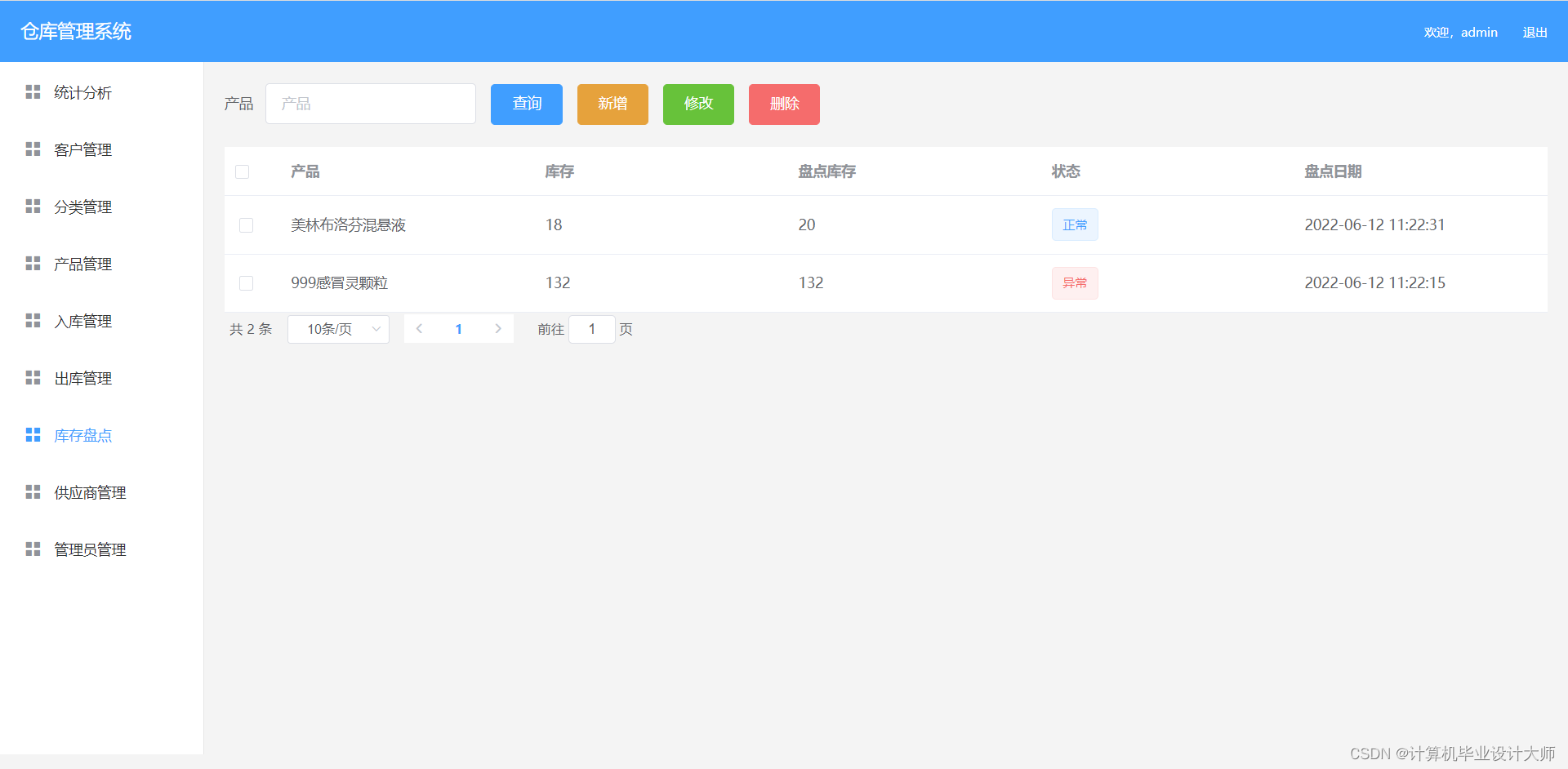
Task: Click the grid icon beside 管理员管理
Action: 33,549
